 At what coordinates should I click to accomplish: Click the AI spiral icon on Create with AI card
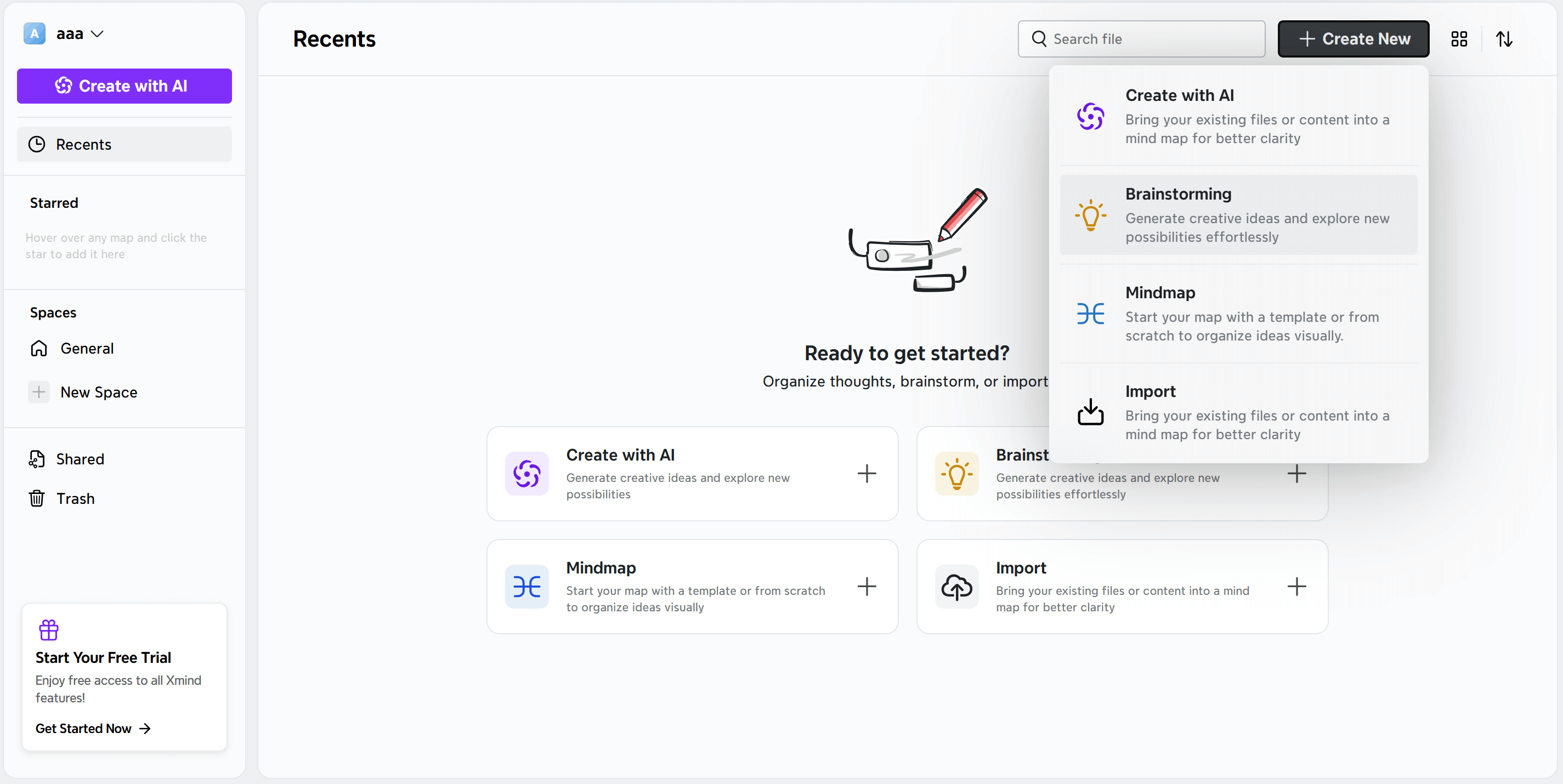[526, 474]
